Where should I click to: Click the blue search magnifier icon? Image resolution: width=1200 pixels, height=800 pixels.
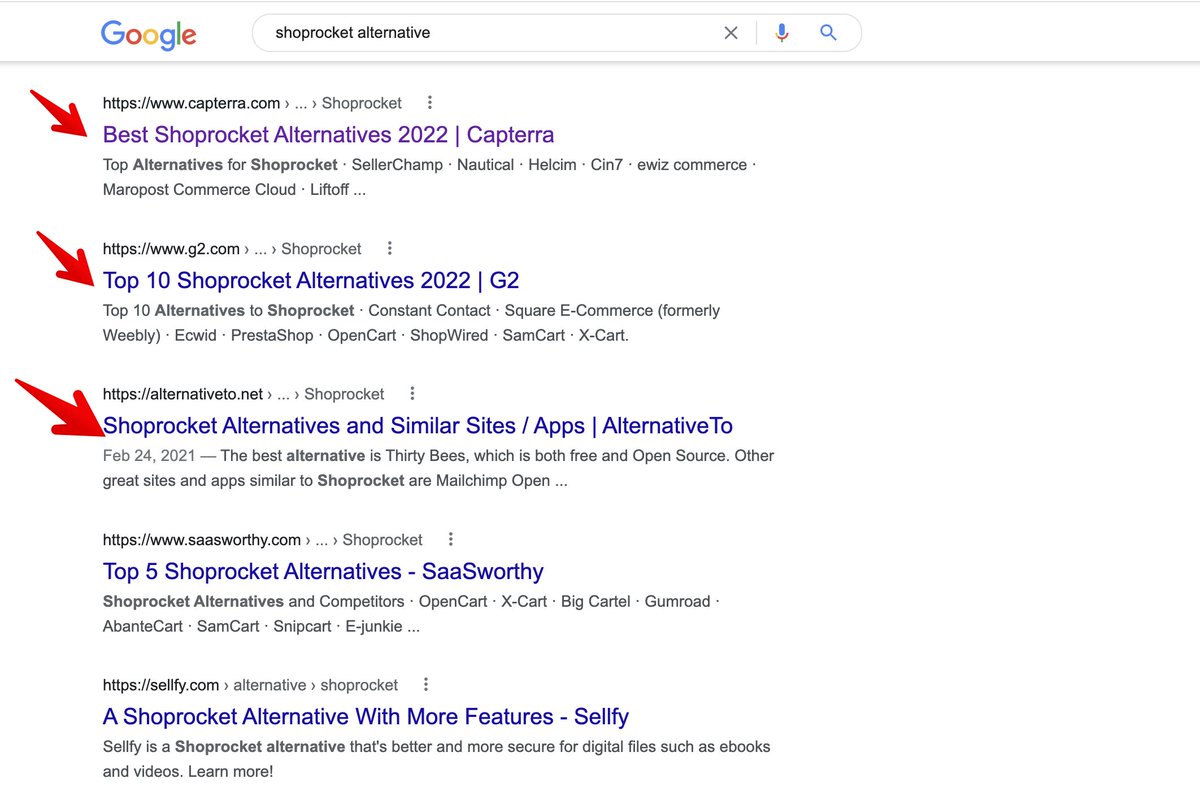(x=828, y=33)
